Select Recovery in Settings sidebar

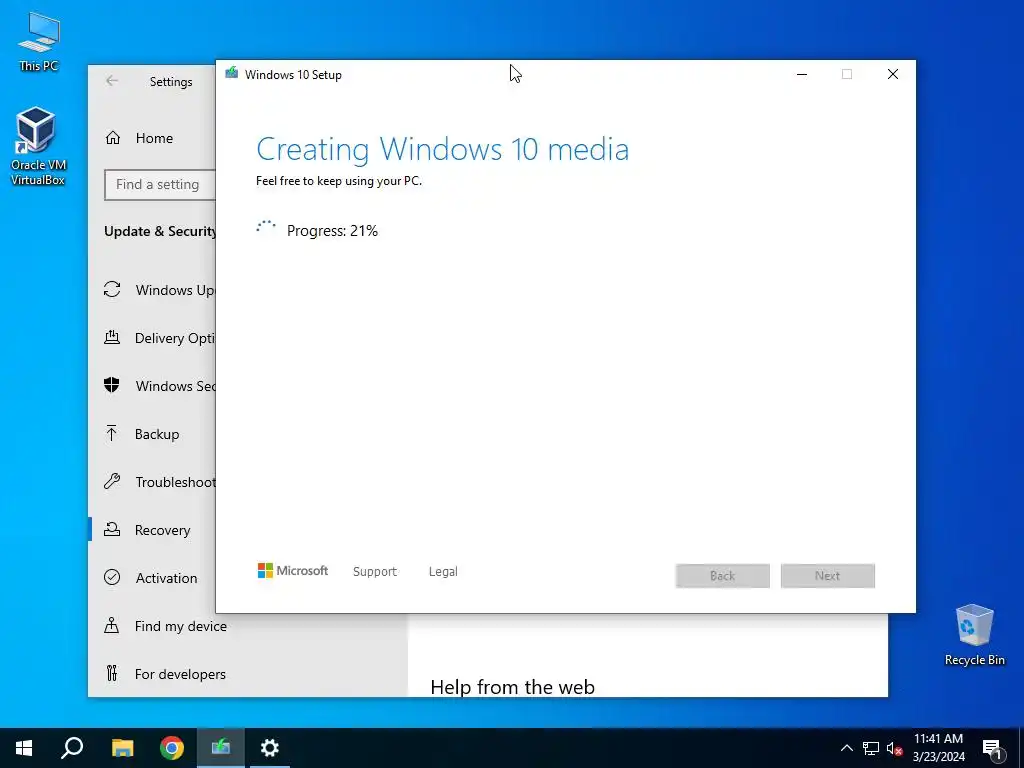pos(163,530)
